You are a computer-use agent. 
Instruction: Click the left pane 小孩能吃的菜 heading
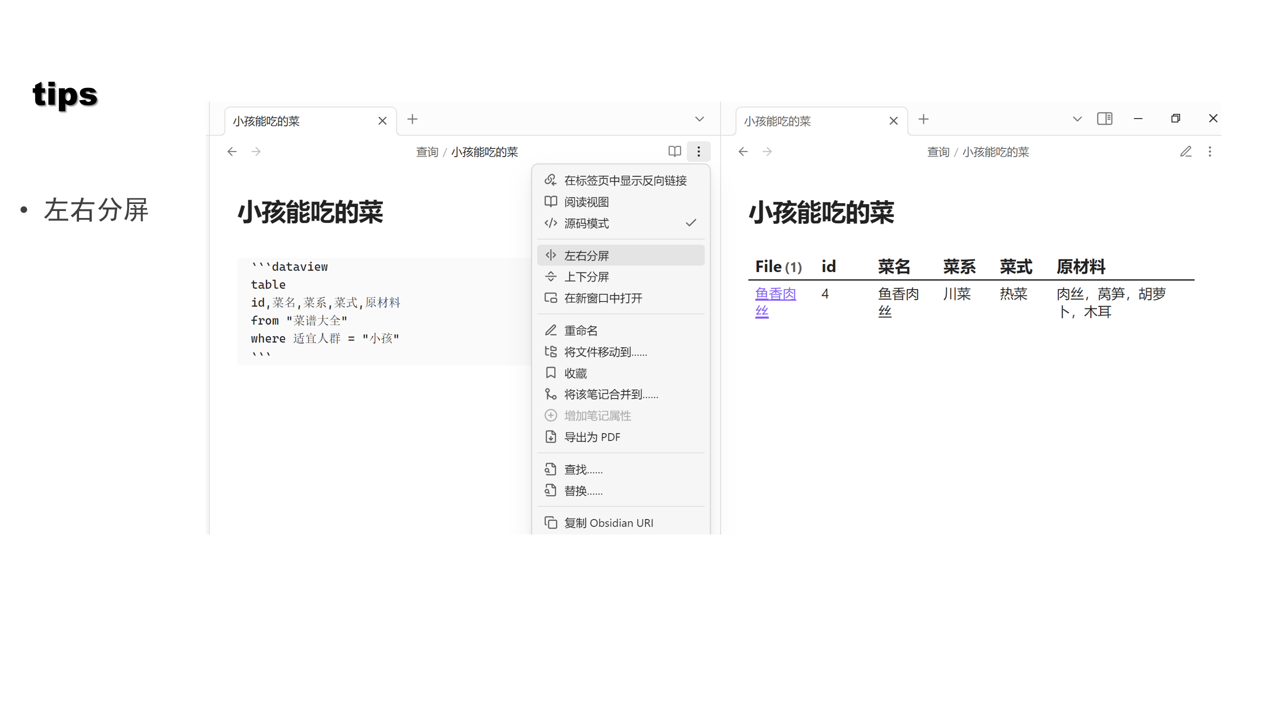point(310,212)
